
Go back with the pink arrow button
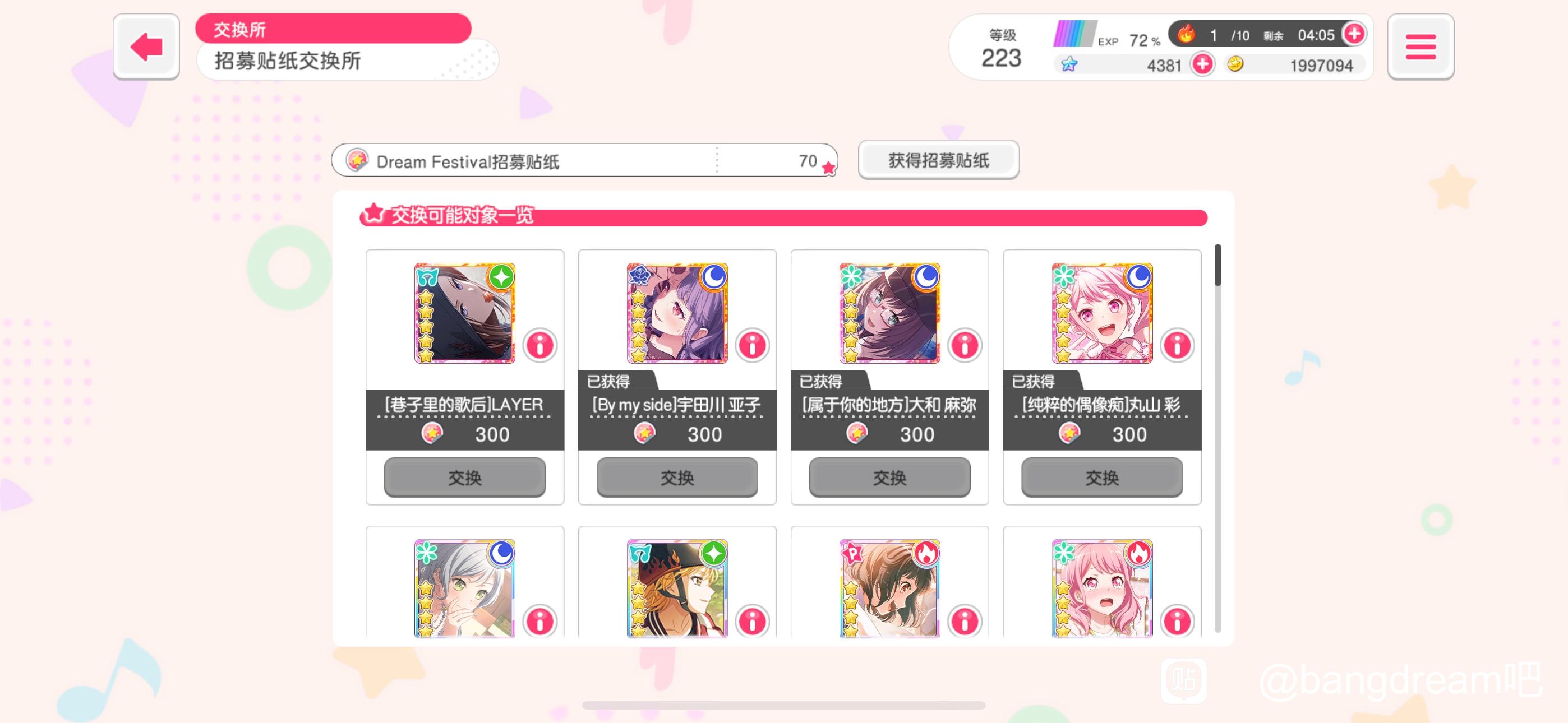[x=146, y=47]
